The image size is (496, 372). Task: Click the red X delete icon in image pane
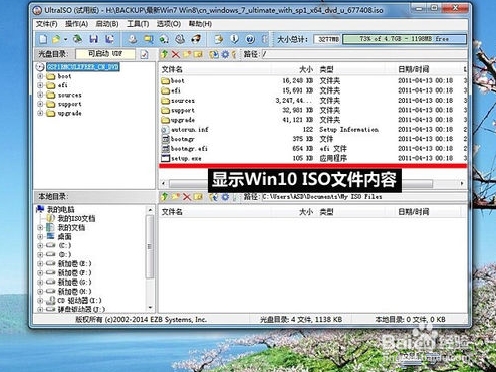[x=176, y=54]
